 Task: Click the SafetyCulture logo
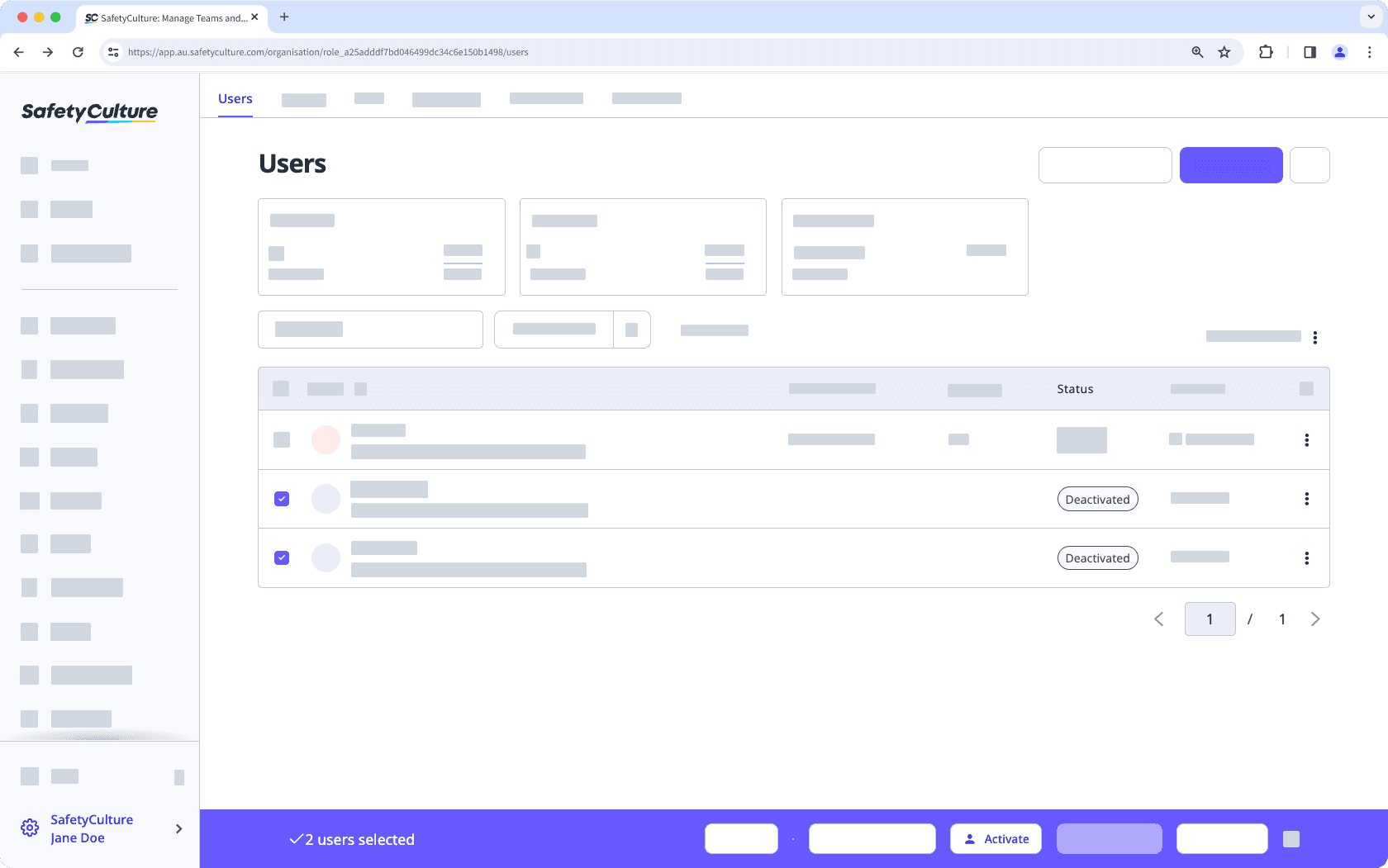pos(89,112)
